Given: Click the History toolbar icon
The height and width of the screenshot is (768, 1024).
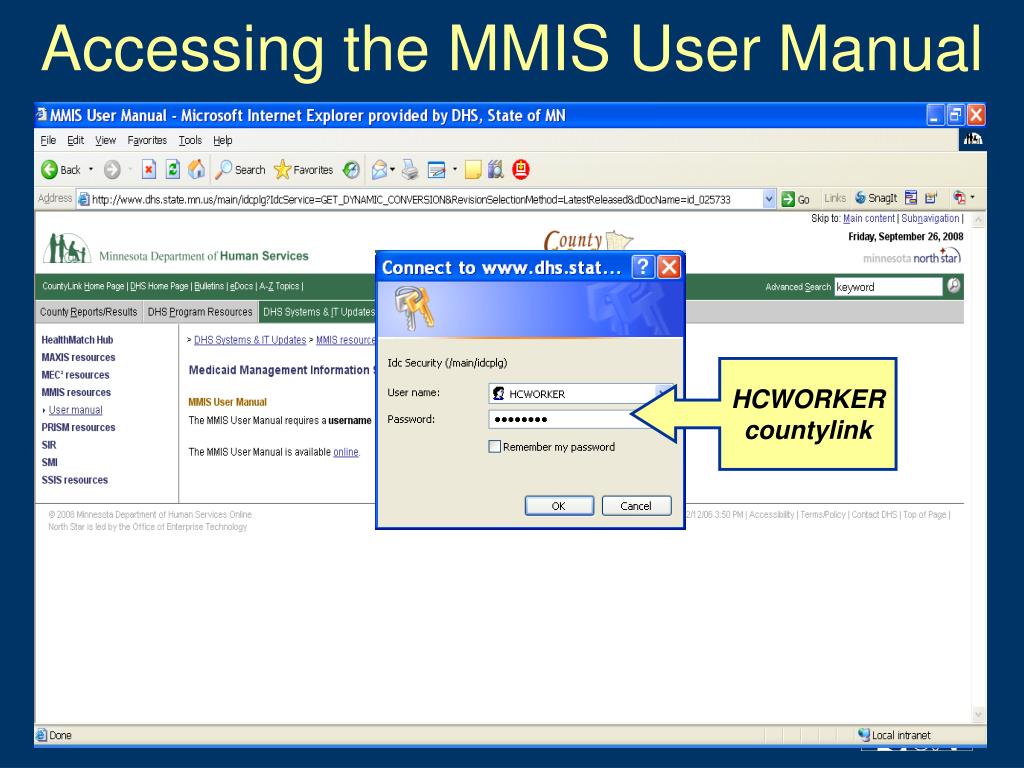Looking at the screenshot, I should [351, 170].
